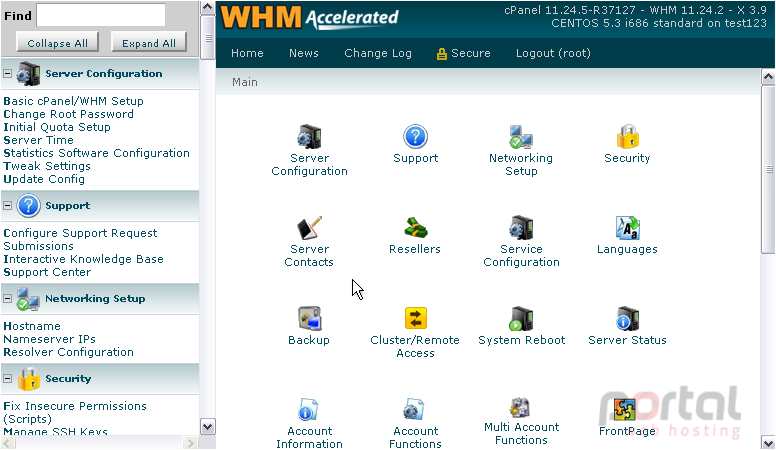Open Server Time link
Viewport: 776px width, 450px height.
(38, 140)
